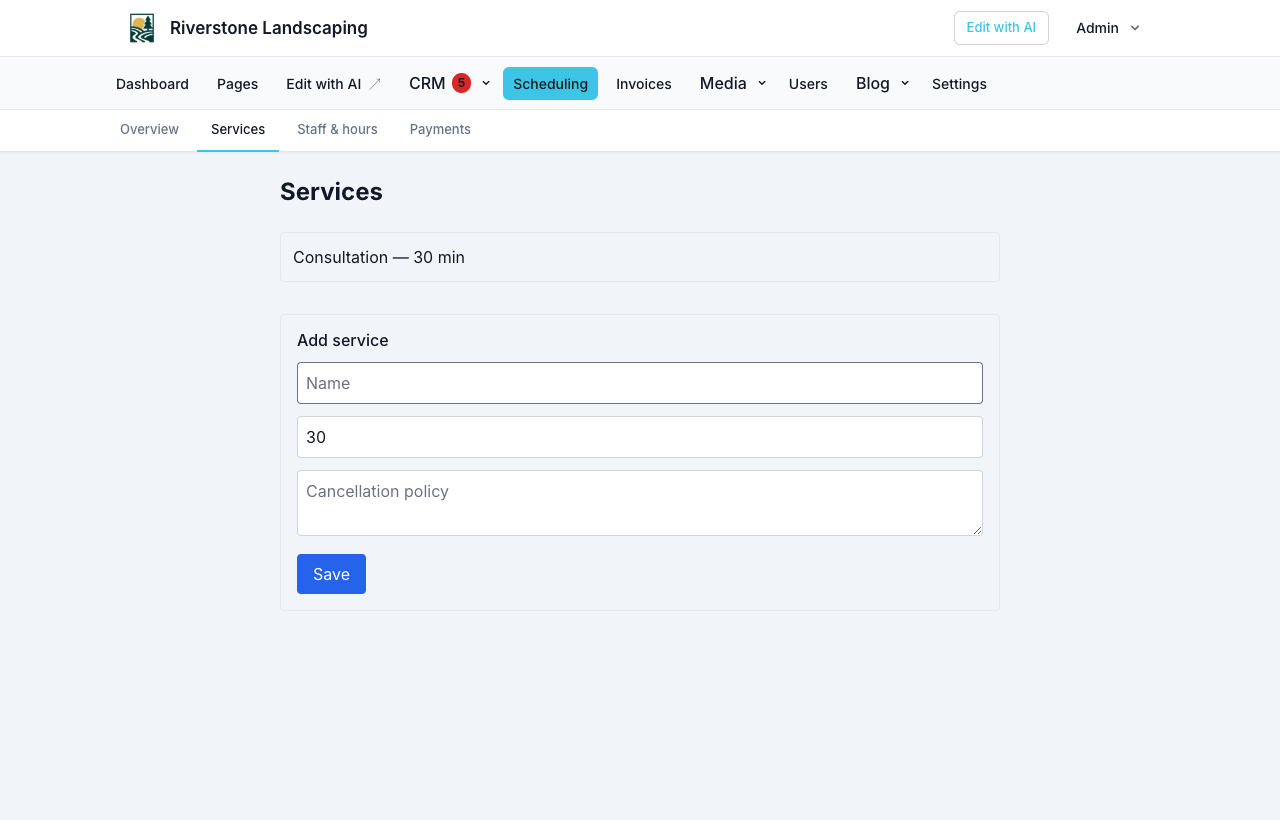Focus the service Name input field
This screenshot has width=1280, height=820.
640,383
